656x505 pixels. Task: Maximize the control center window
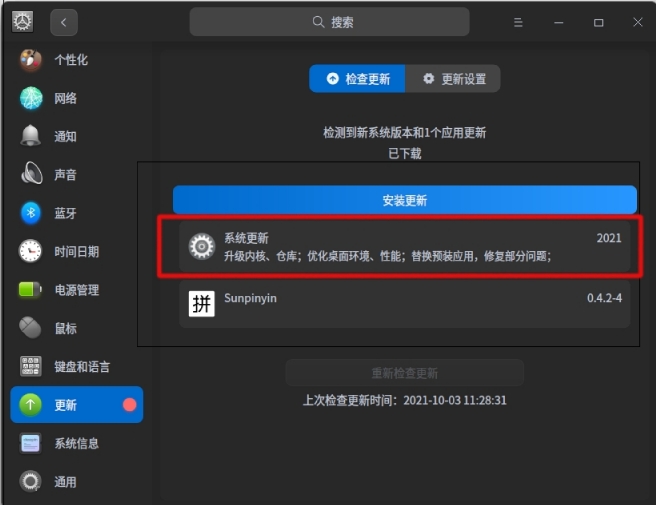[598, 22]
